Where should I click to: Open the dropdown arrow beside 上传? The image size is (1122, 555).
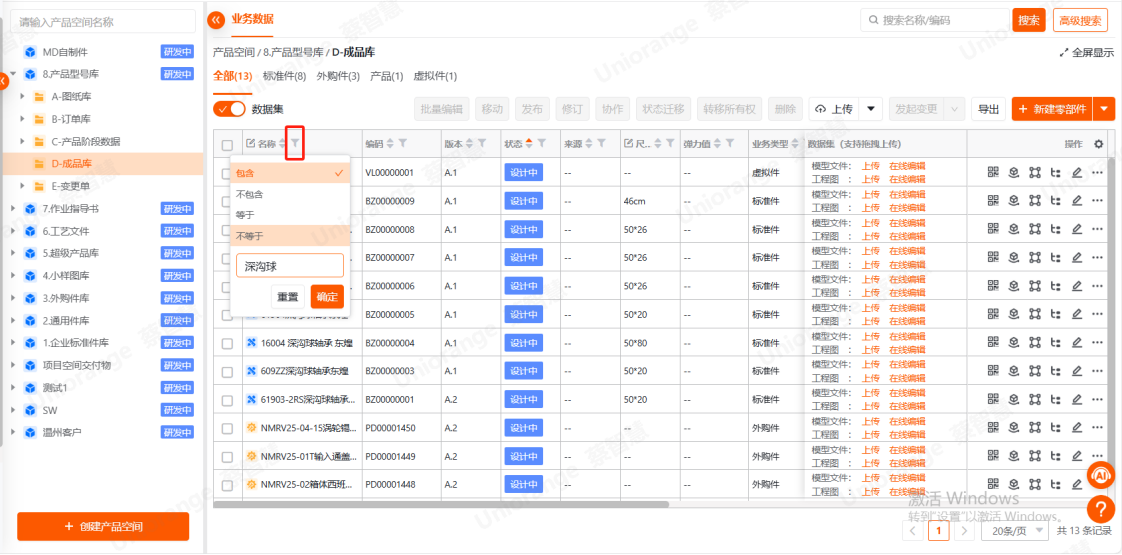[870, 109]
